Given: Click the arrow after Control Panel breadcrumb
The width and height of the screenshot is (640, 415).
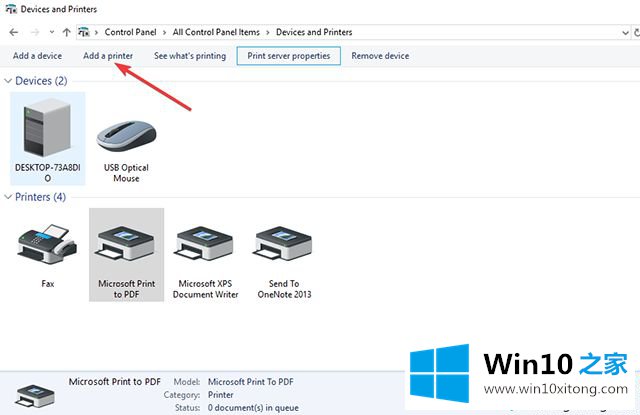Looking at the screenshot, I should (x=164, y=33).
